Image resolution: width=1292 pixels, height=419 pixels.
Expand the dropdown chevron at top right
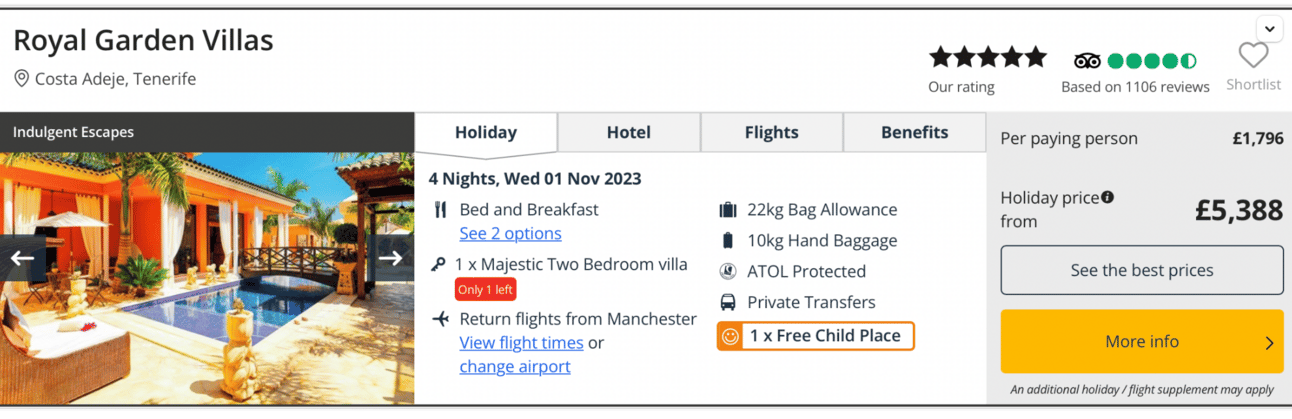(x=1269, y=29)
